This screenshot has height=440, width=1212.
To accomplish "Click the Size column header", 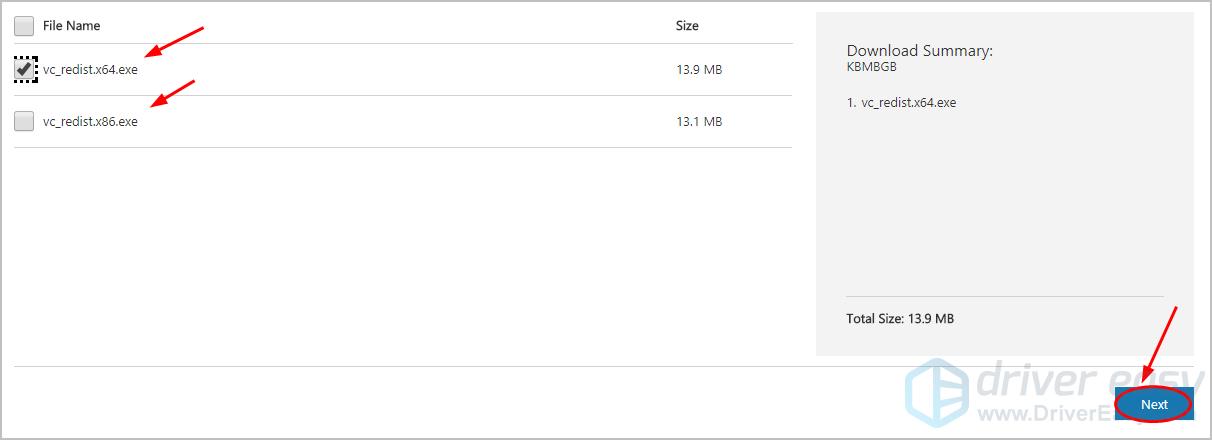I will (687, 26).
